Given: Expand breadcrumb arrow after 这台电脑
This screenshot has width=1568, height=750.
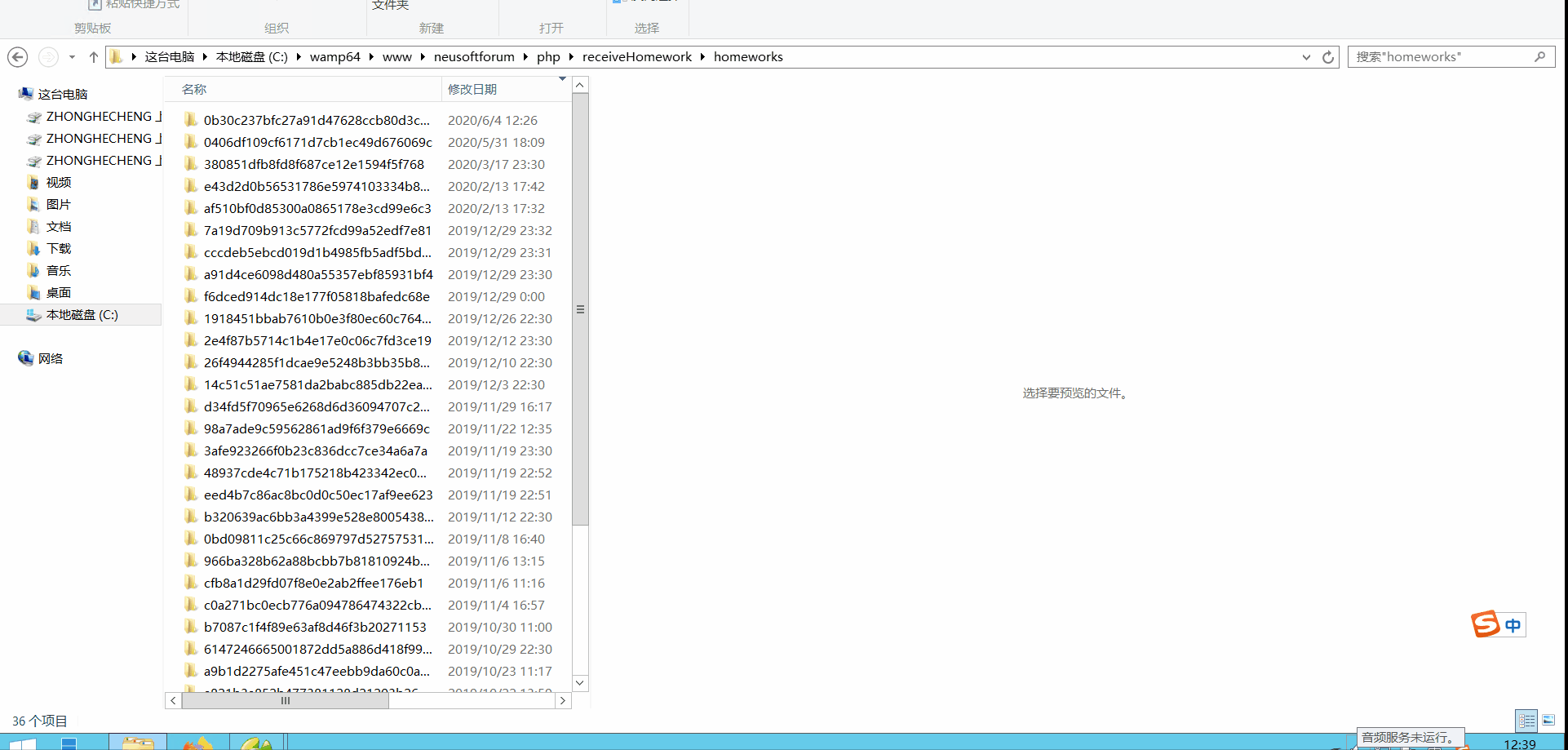Looking at the screenshot, I should point(205,57).
